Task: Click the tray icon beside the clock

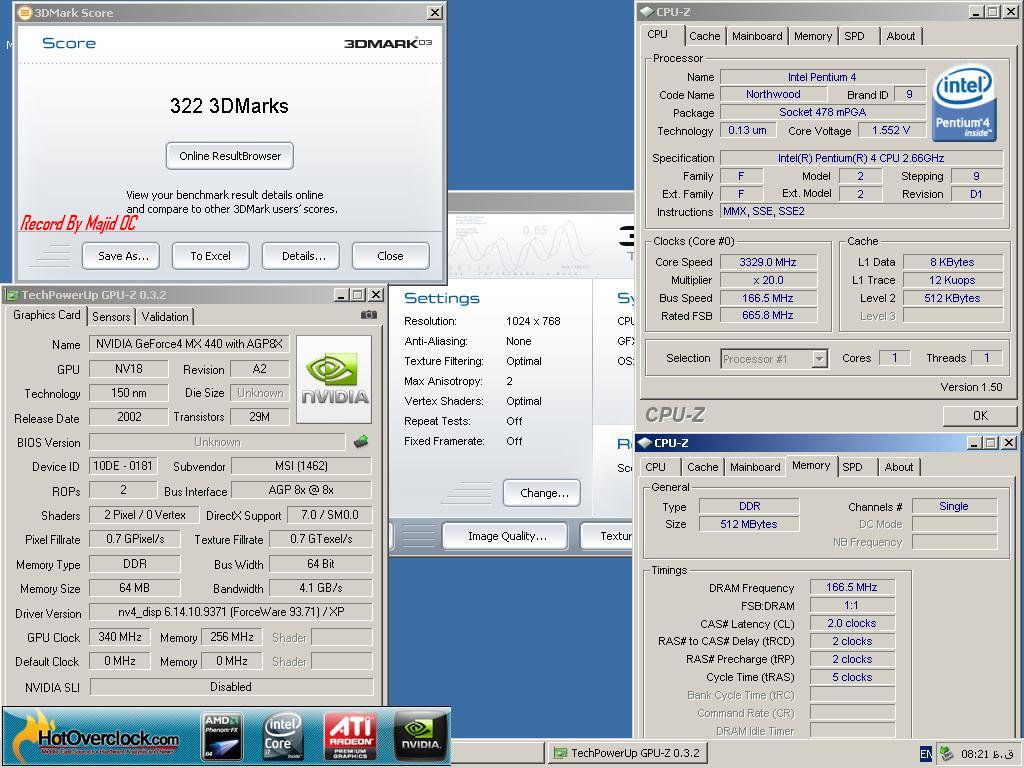Action: point(946,754)
